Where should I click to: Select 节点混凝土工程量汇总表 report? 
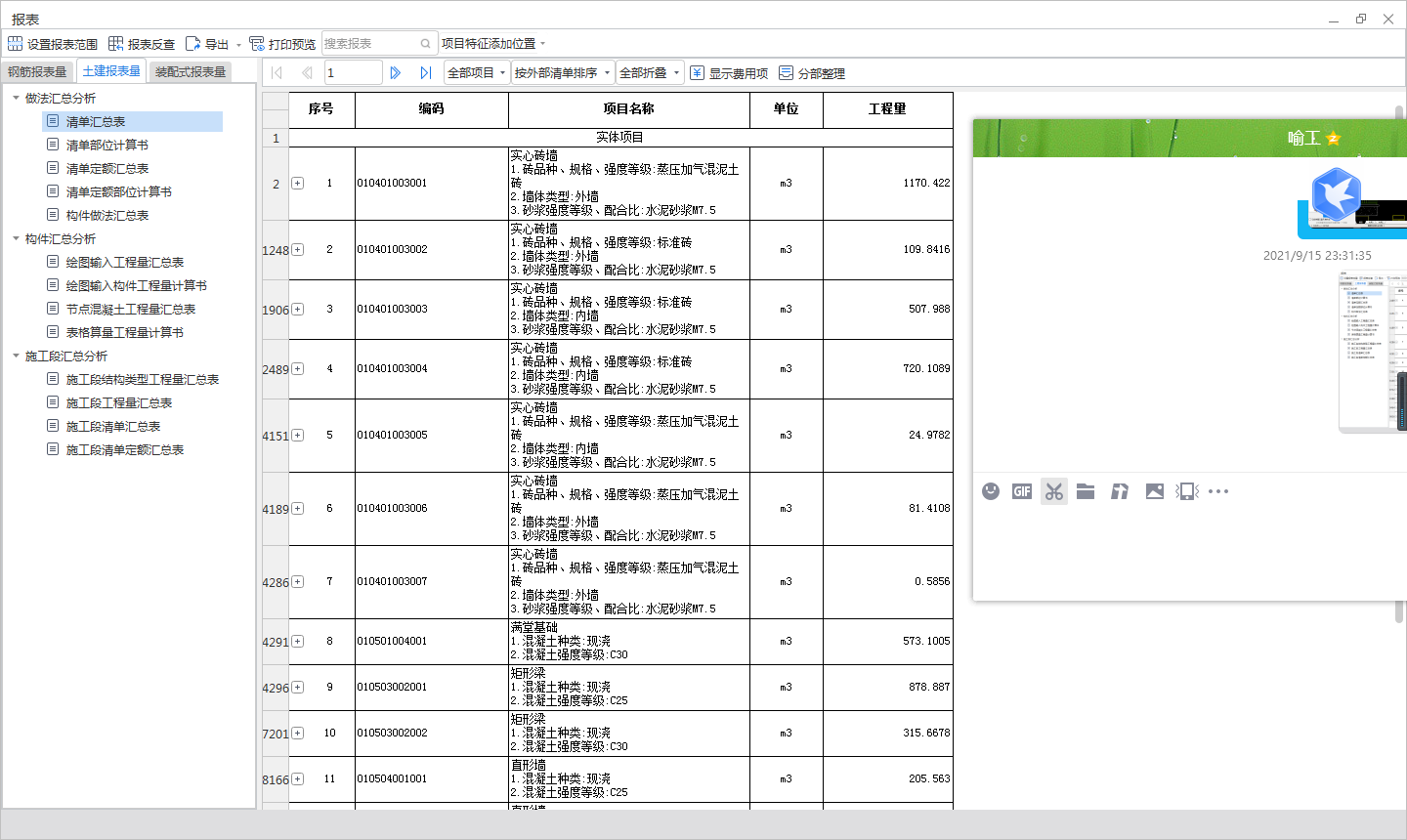(x=130, y=309)
